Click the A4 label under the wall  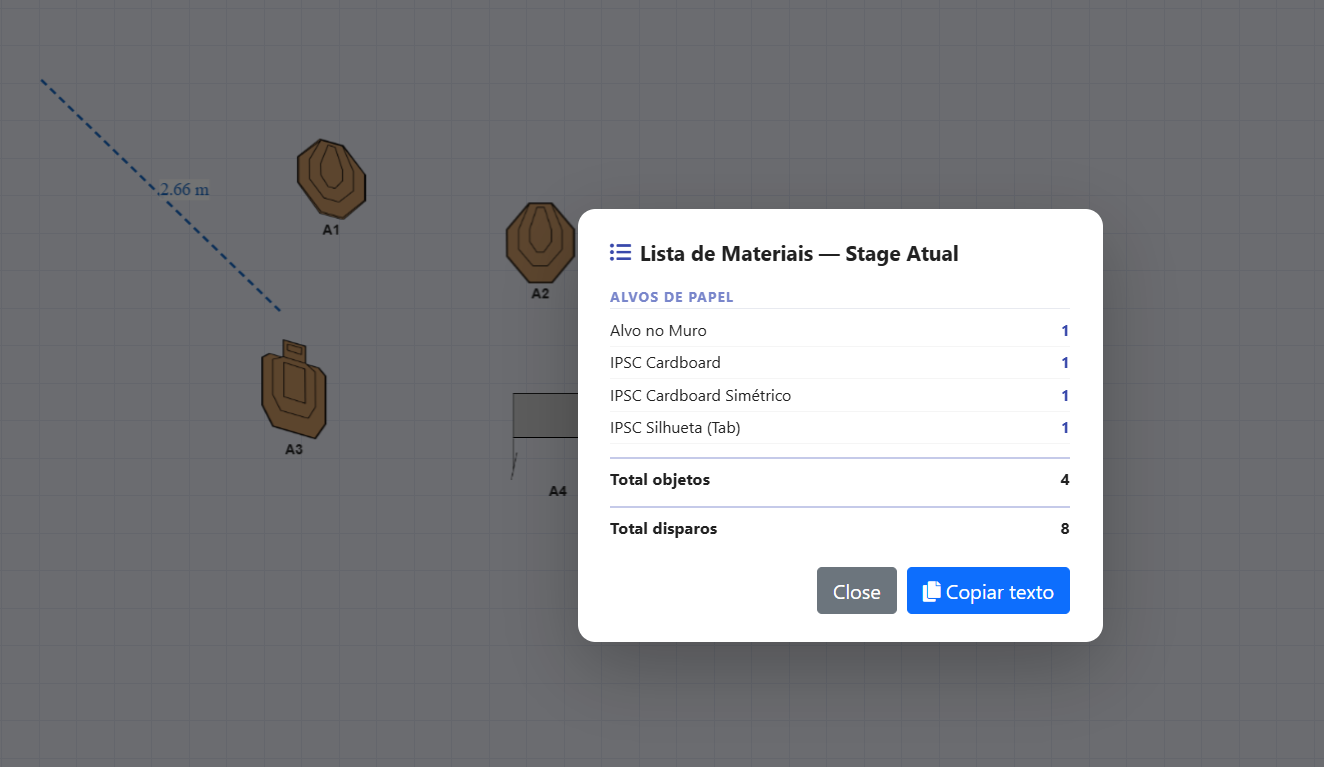pyautogui.click(x=558, y=491)
